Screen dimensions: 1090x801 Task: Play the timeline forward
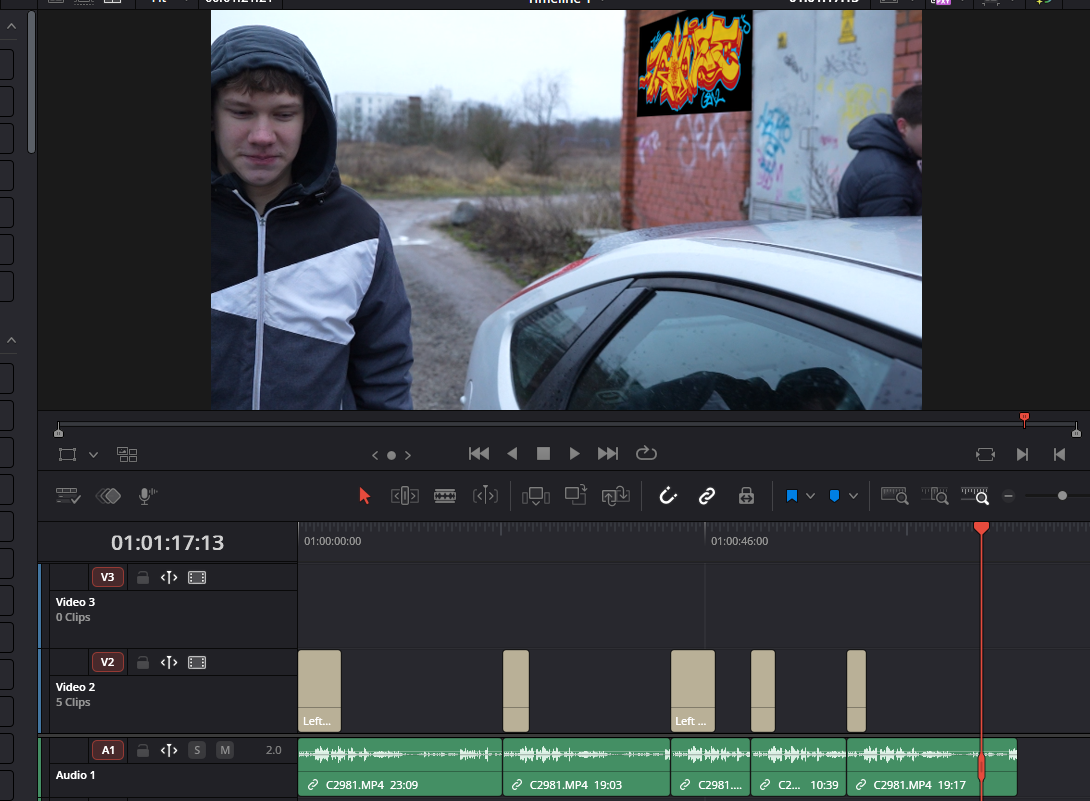574,453
